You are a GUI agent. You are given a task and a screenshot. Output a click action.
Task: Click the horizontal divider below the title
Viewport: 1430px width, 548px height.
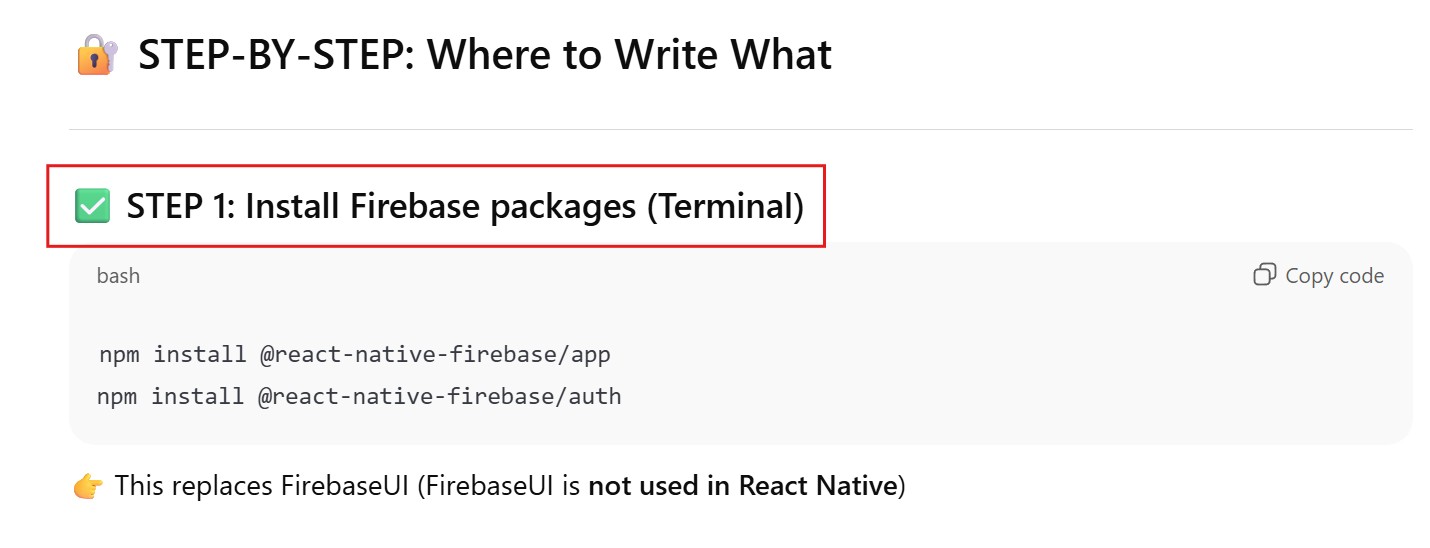coord(740,130)
